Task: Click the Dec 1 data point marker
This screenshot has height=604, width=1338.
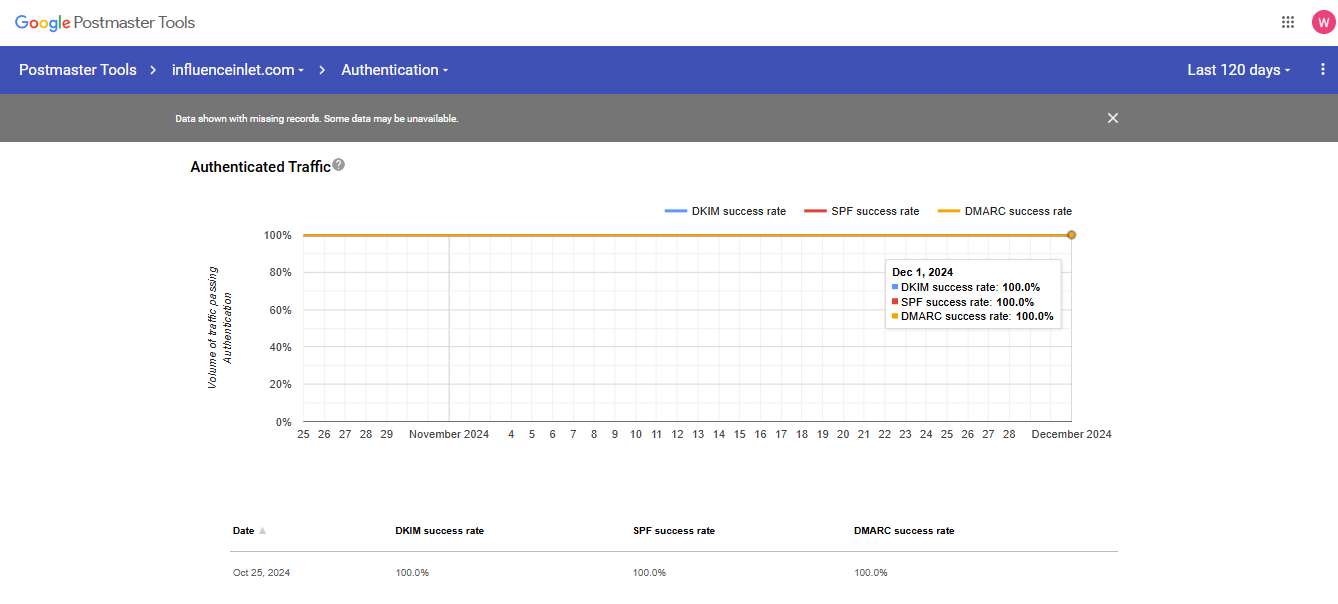Action: tap(1071, 235)
